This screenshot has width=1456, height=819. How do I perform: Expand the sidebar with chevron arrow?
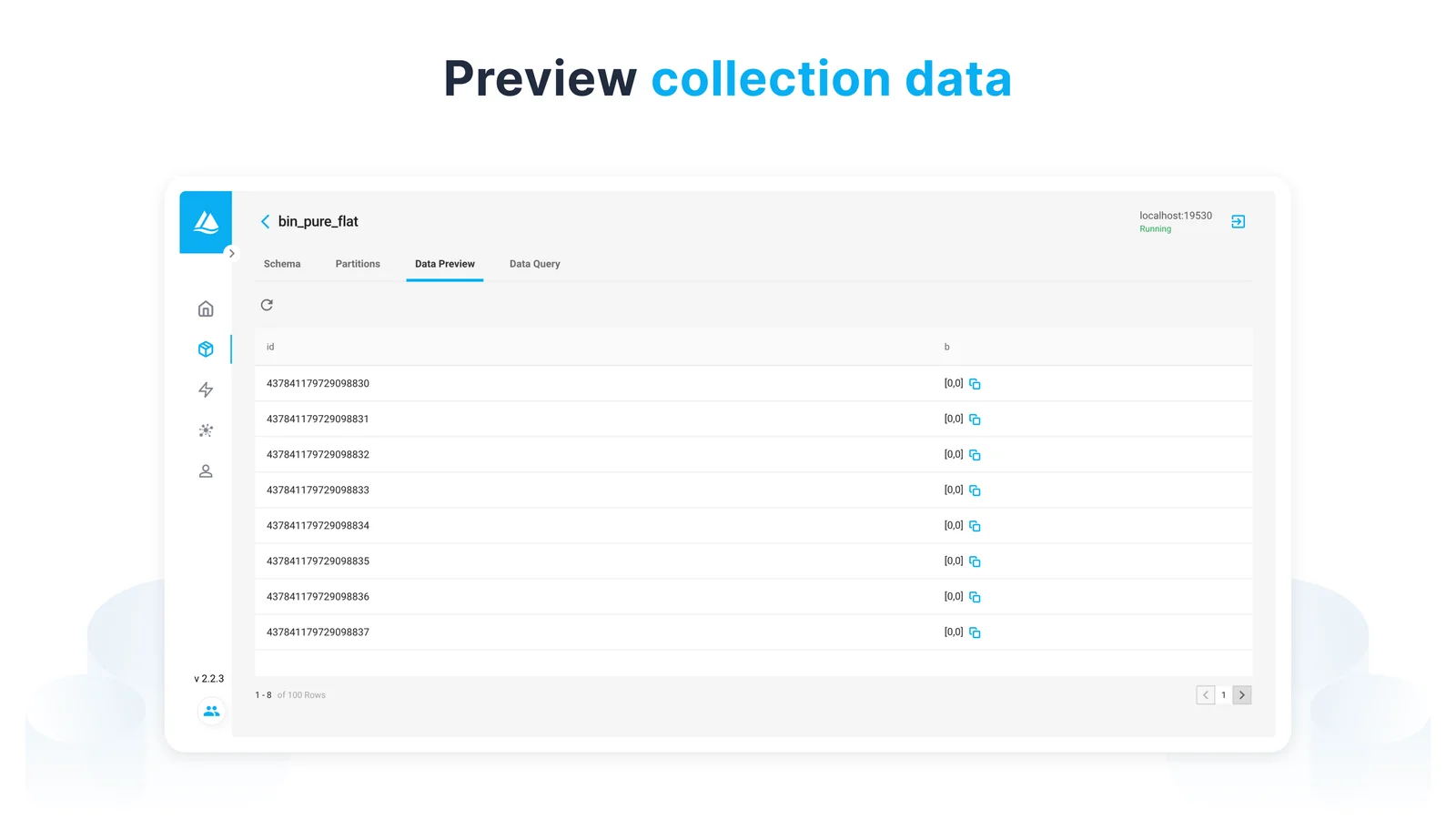point(232,254)
